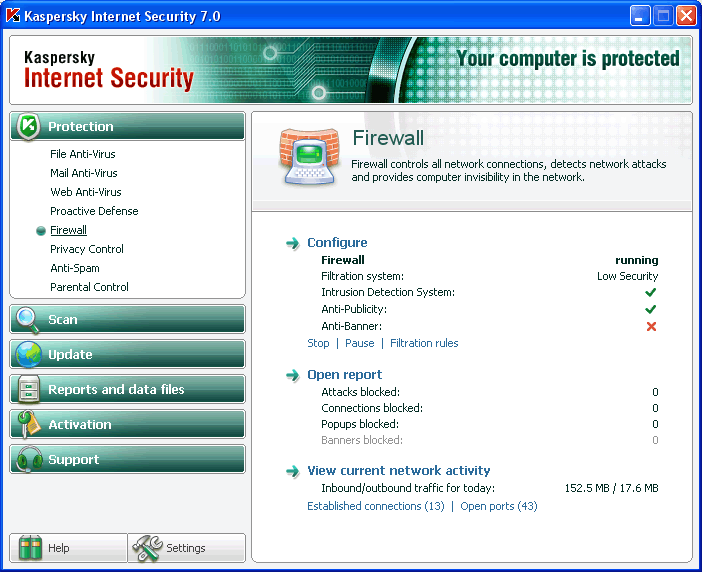Image resolution: width=704 pixels, height=575 pixels.
Task: Pause the Firewall via Pause link
Action: pyautogui.click(x=359, y=343)
